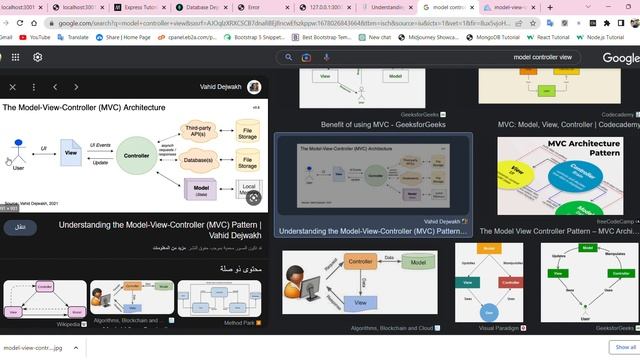This screenshot has width=640, height=360.
Task: Open the Best Bootstrap Tem bookmark
Action: (x=322, y=37)
